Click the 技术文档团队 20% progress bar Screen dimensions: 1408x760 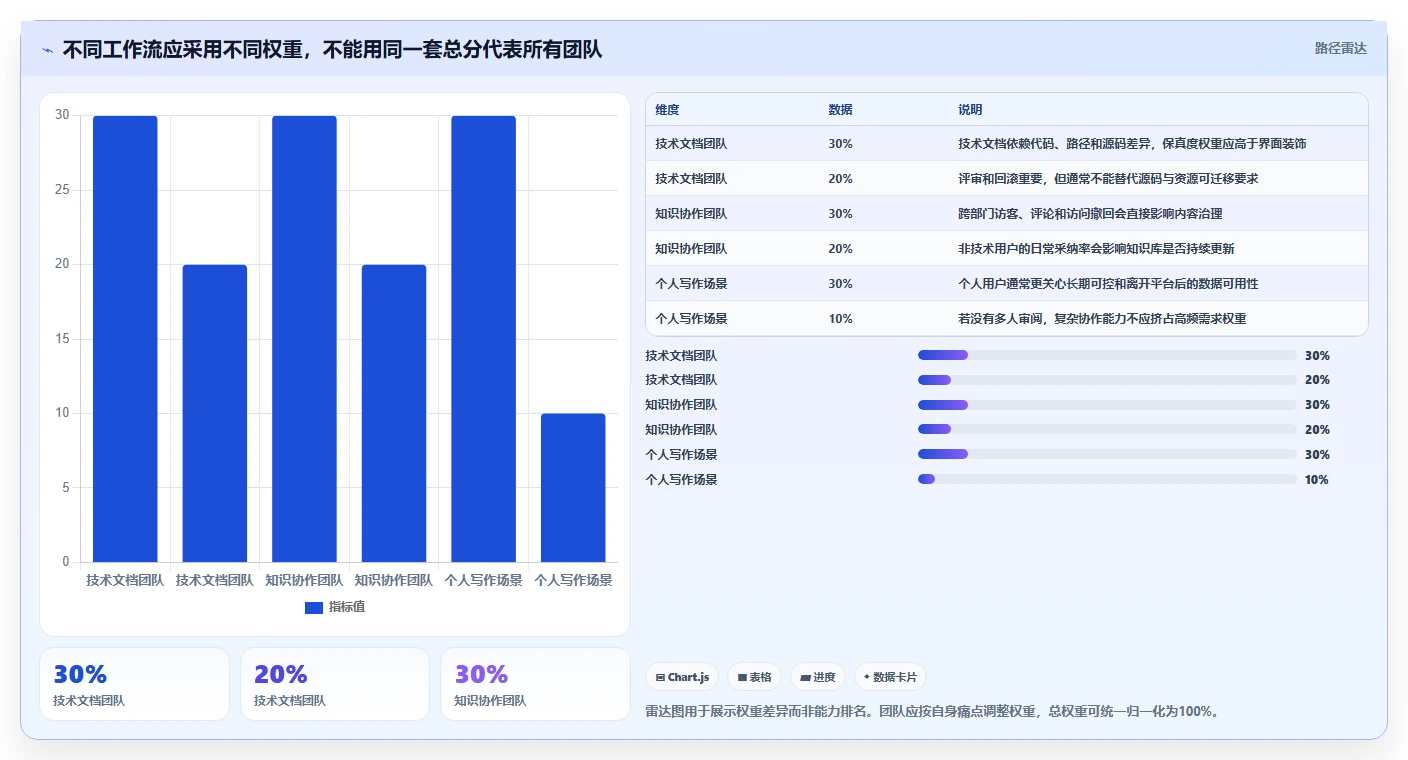click(1107, 380)
